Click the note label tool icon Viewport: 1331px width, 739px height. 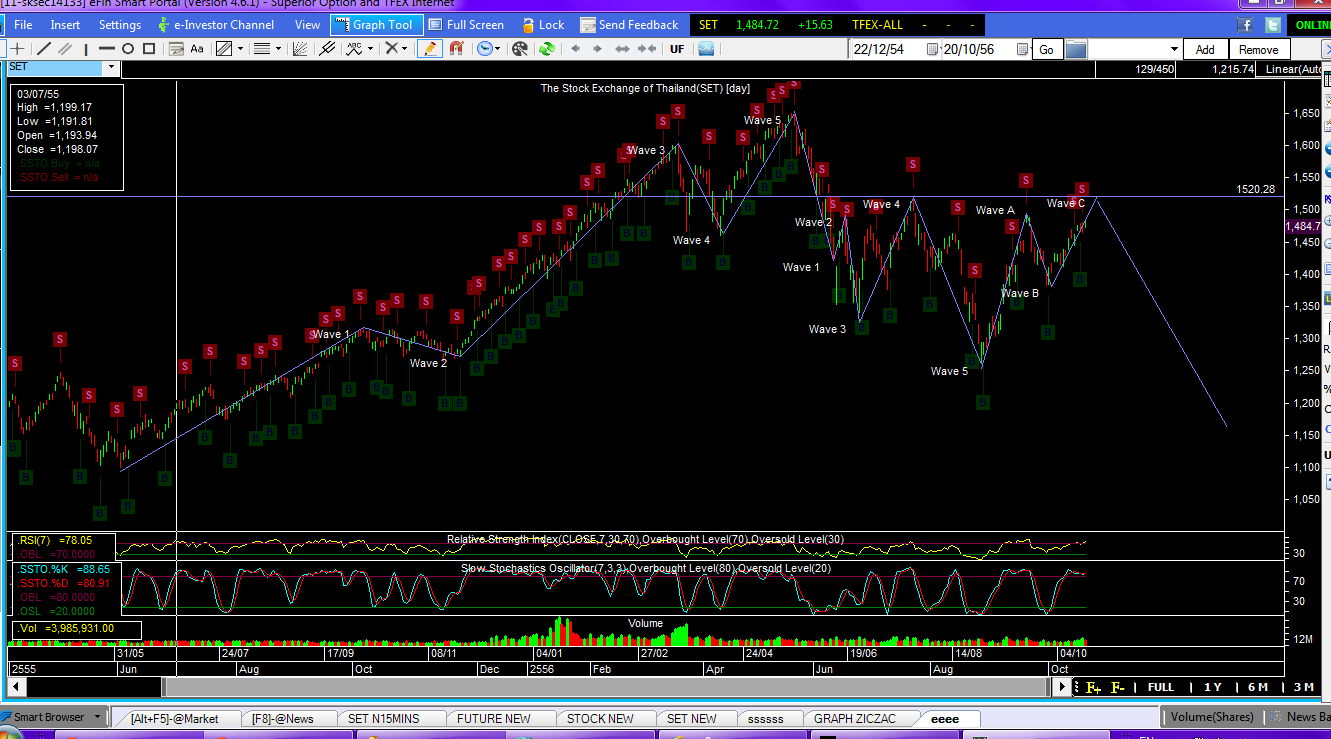coord(177,49)
